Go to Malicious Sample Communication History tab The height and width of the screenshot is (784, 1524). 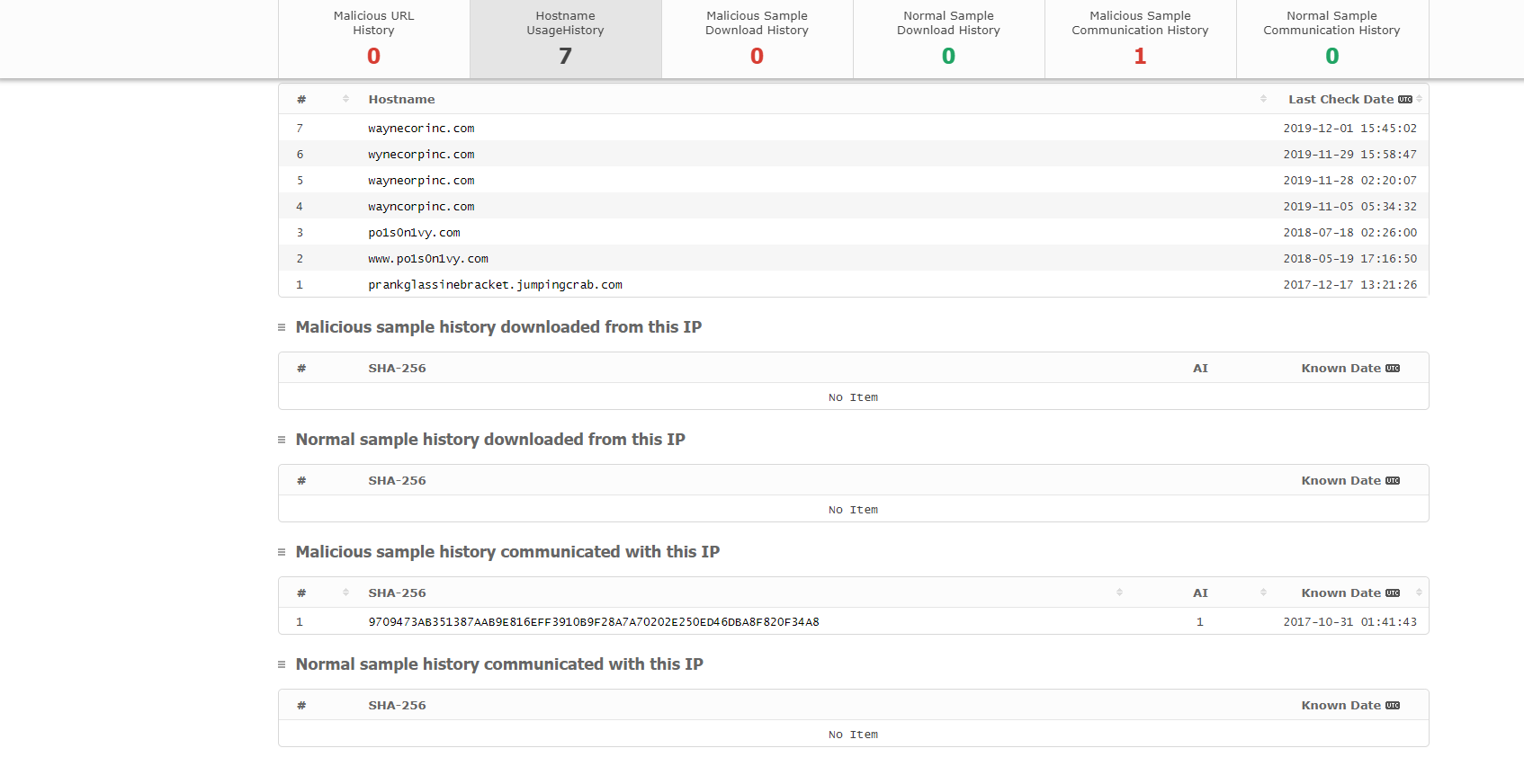[x=1140, y=39]
